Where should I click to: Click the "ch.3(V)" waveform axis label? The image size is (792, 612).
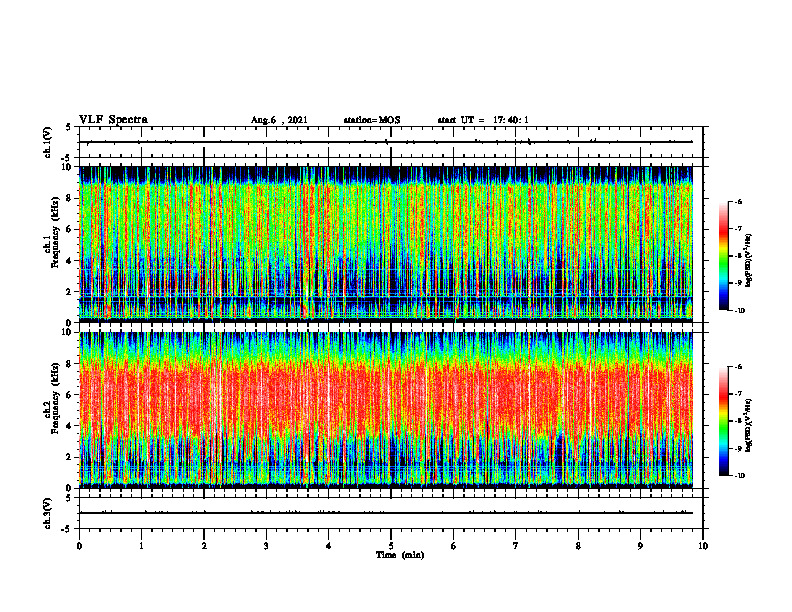[47, 513]
